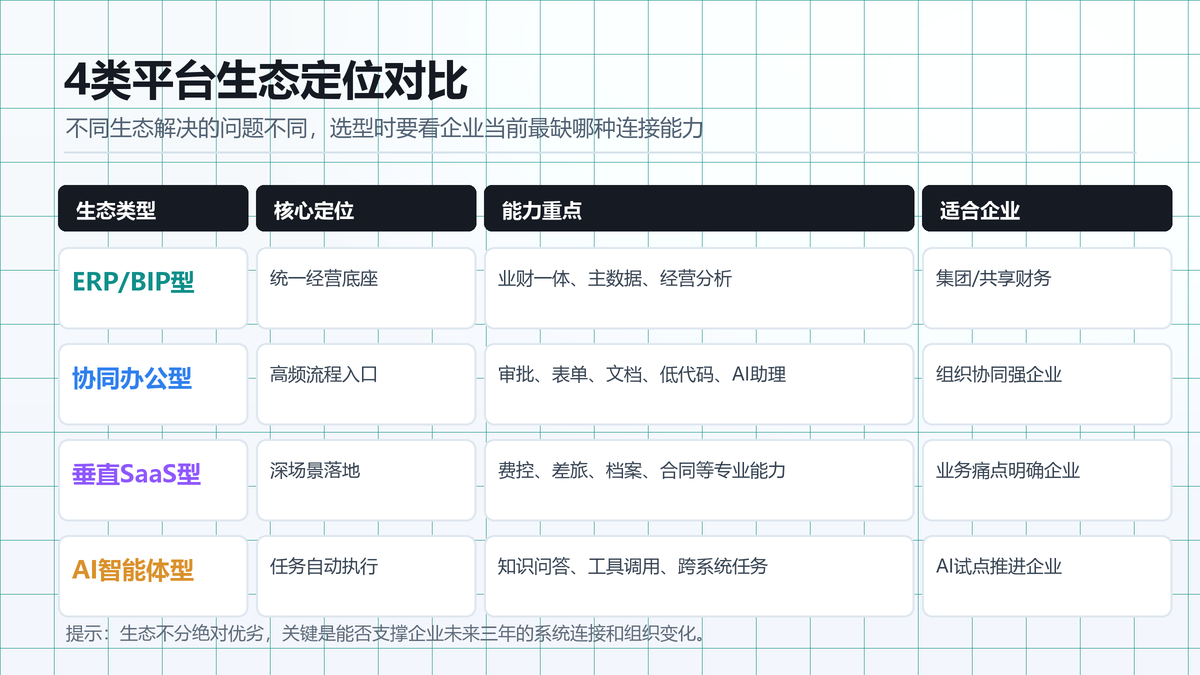Click the cell '审批、表单、文档、低代码、AI助理'
The height and width of the screenshot is (675, 1200).
pyautogui.click(x=699, y=384)
